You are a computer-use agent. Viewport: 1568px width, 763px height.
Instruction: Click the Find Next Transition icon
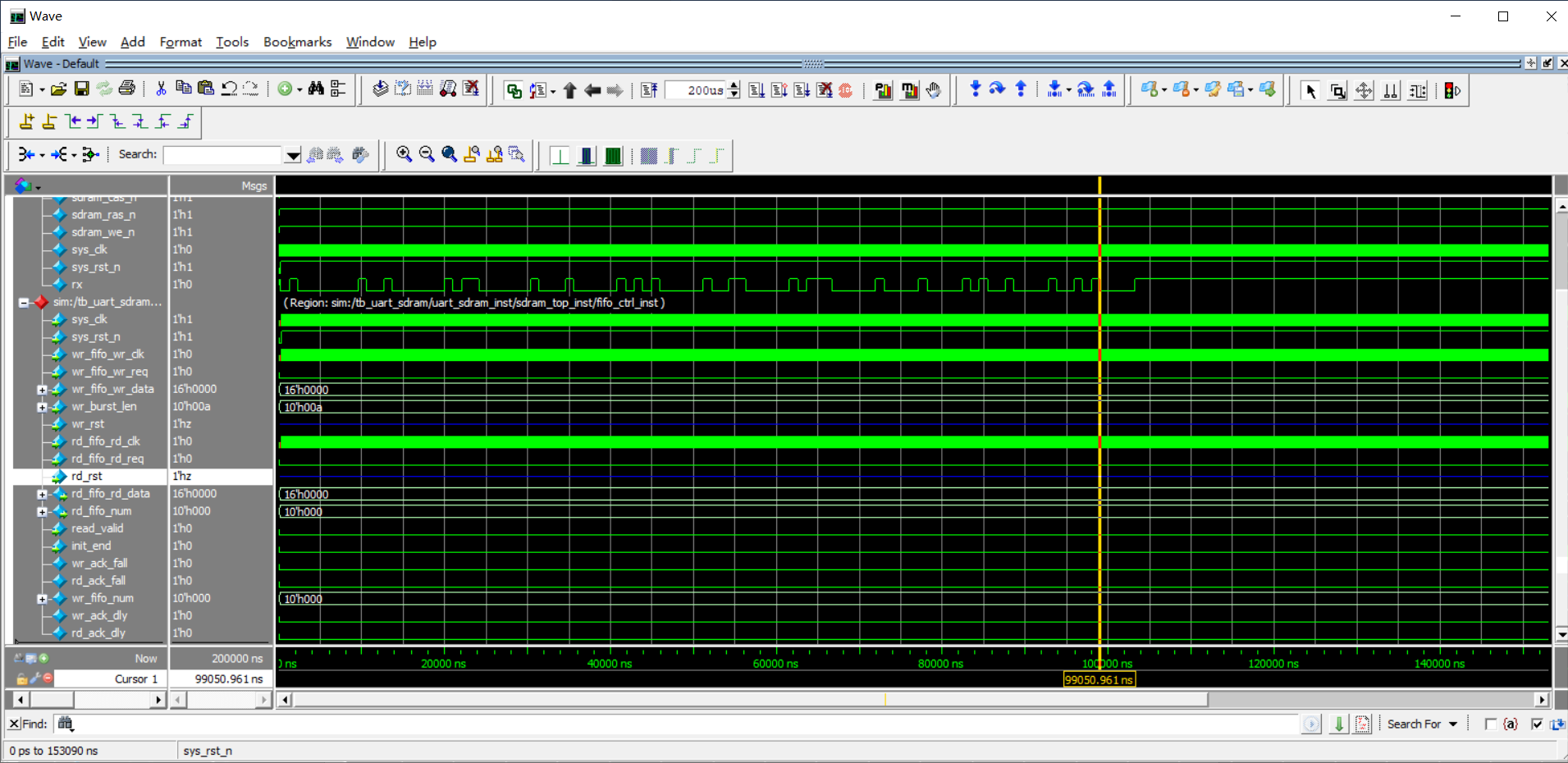click(x=93, y=121)
